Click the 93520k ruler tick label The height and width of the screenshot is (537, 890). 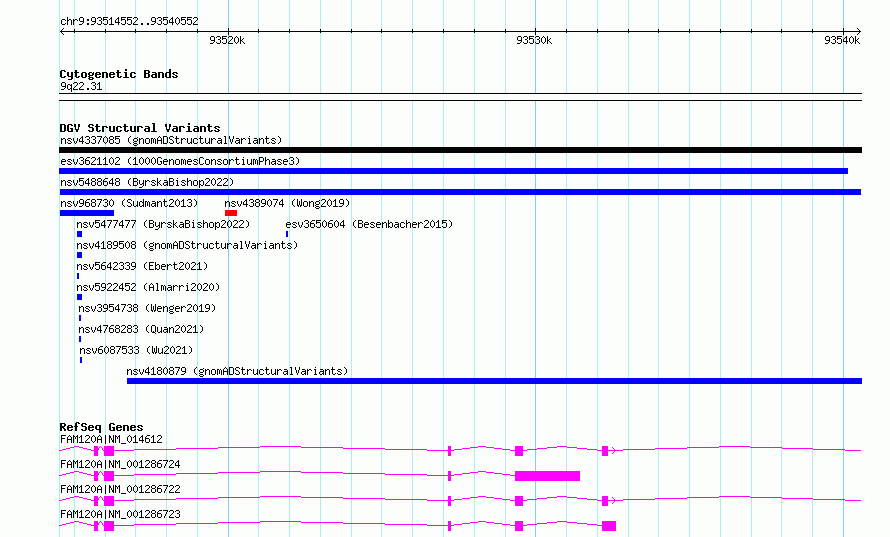click(227, 40)
